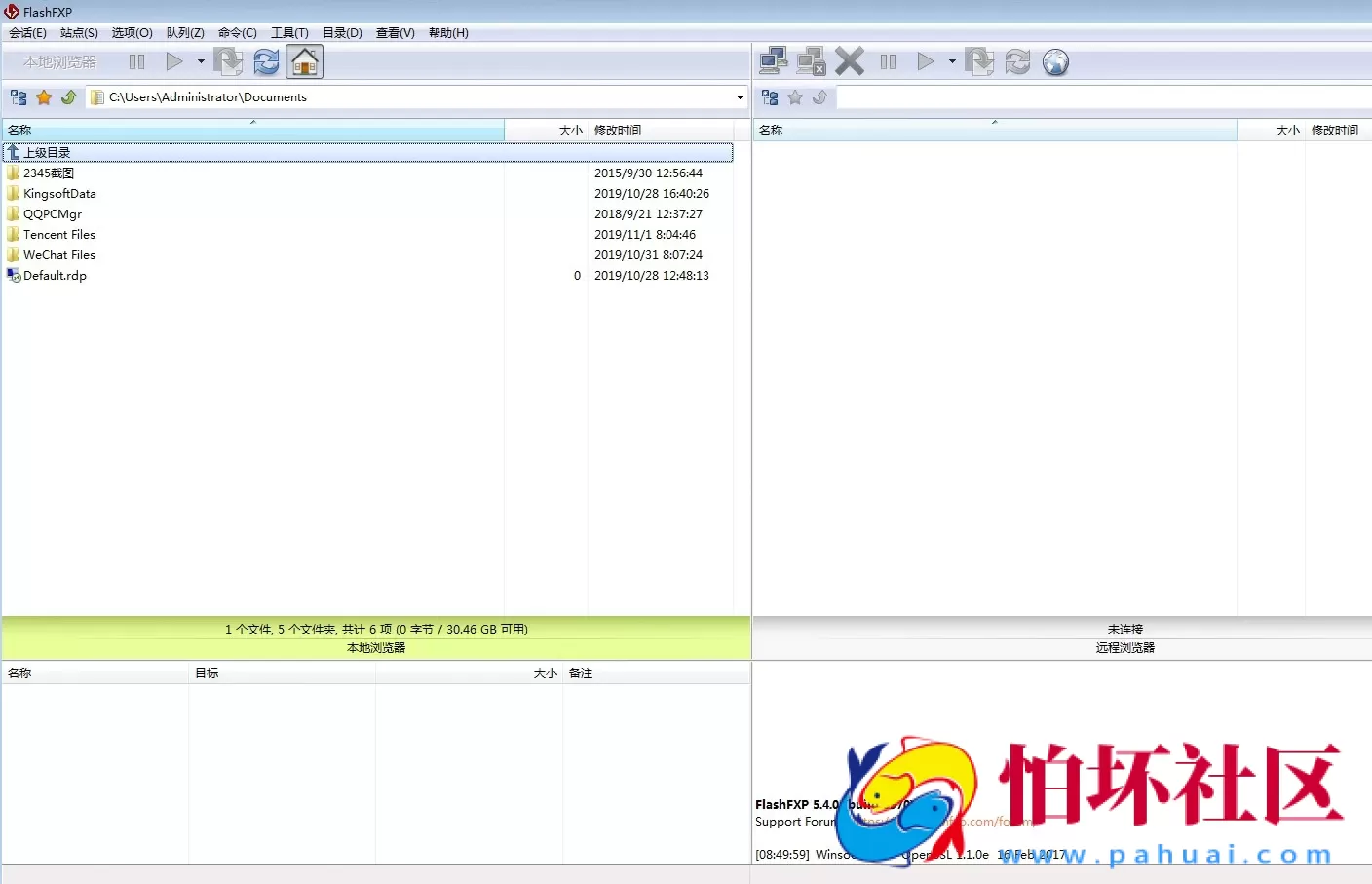Toggle the remote folder tree view icon
The height and width of the screenshot is (884, 1372).
click(770, 97)
